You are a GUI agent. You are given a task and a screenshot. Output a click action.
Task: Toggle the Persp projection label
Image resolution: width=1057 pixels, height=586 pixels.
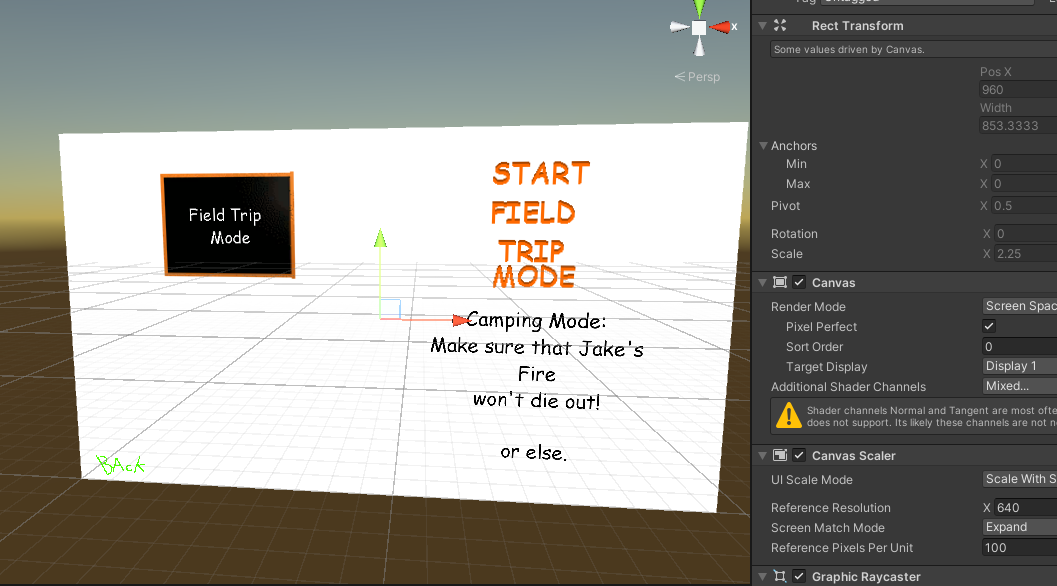click(697, 77)
